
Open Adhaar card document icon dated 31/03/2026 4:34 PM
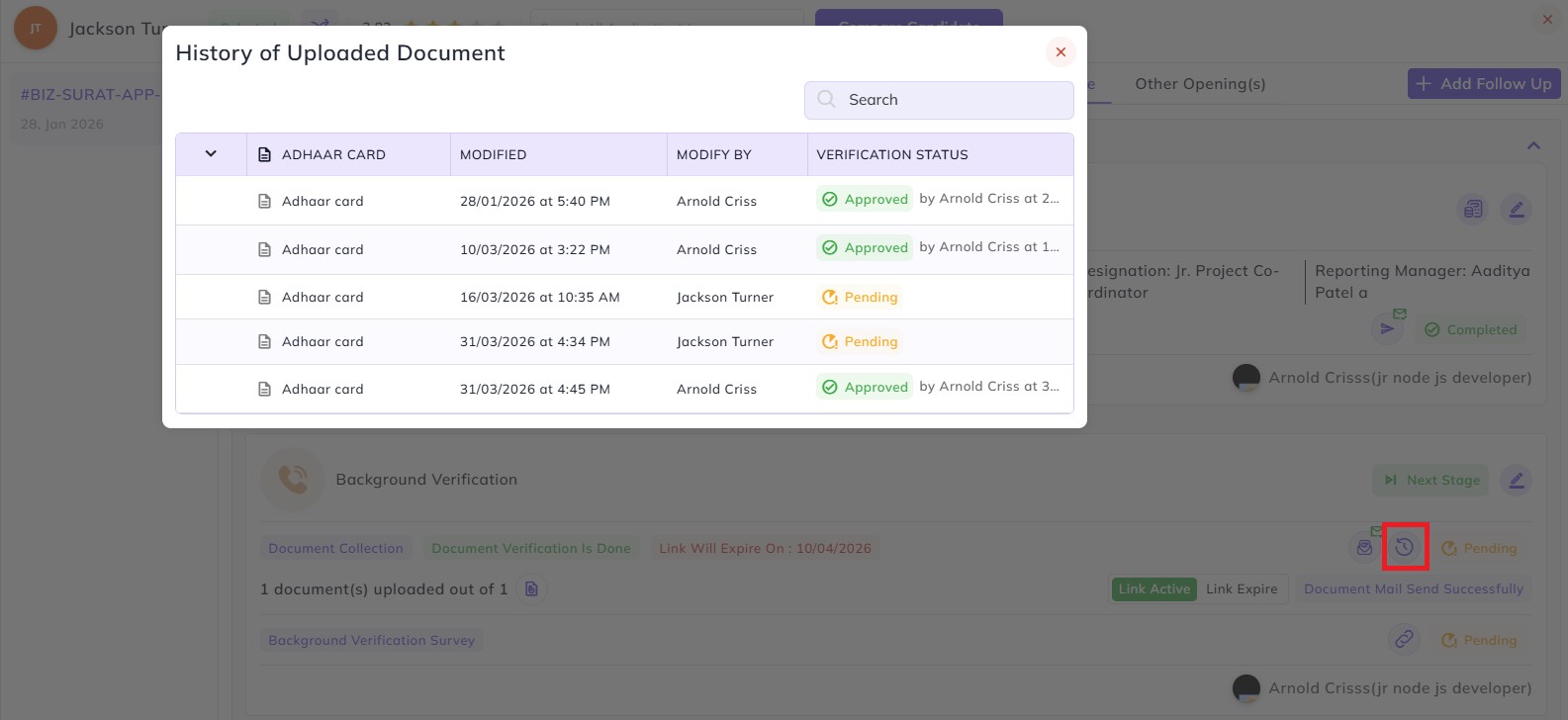tap(264, 341)
